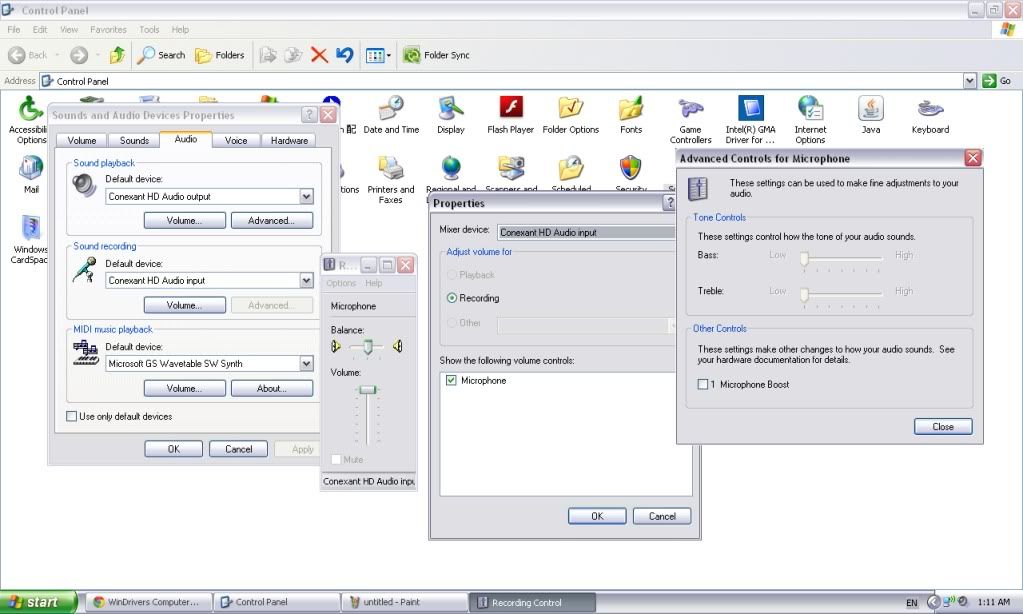The image size is (1023, 614).
Task: Click the Folders toolbar button
Action: 220,55
